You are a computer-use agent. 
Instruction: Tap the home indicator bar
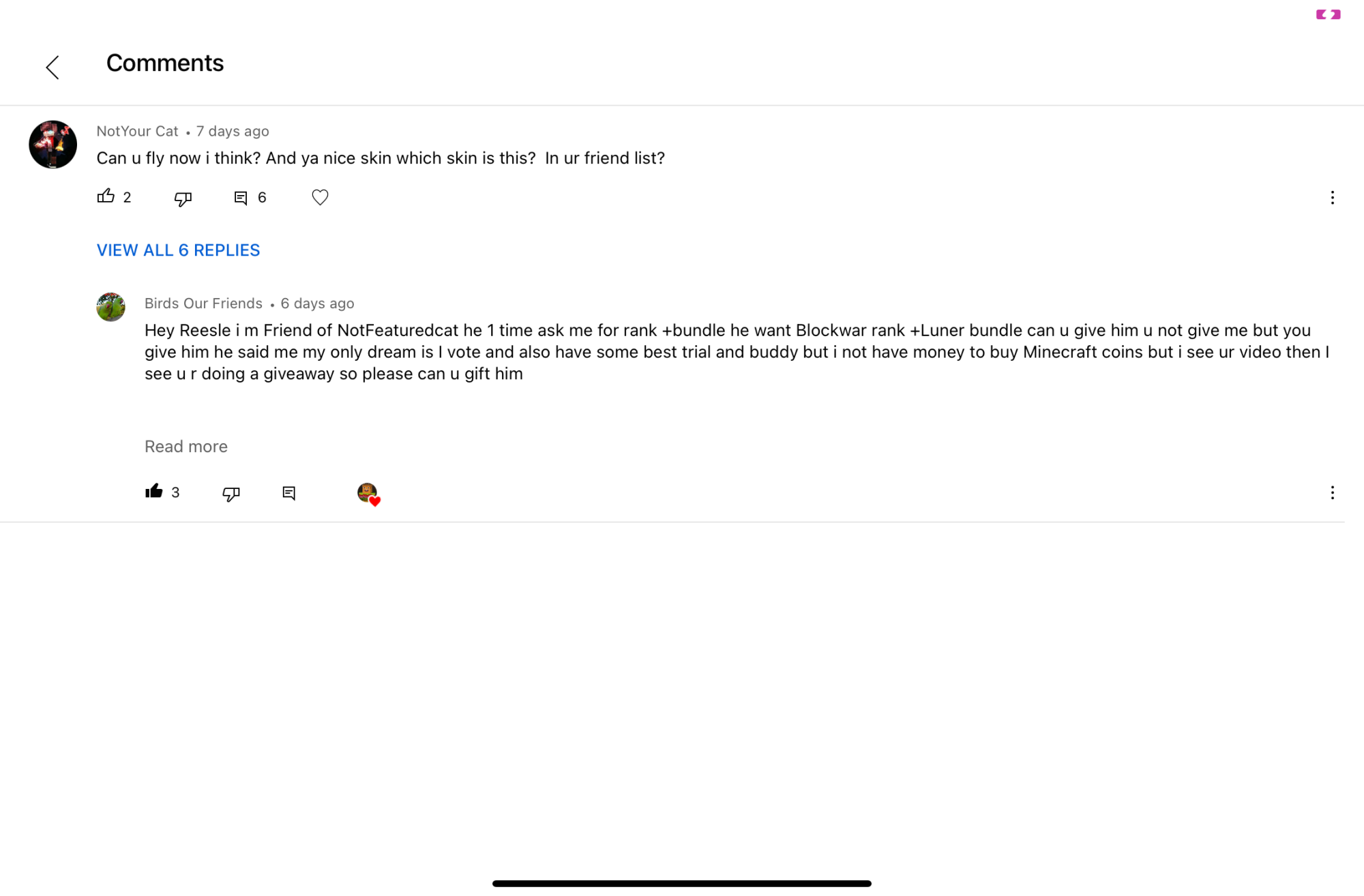pyautogui.click(x=682, y=884)
